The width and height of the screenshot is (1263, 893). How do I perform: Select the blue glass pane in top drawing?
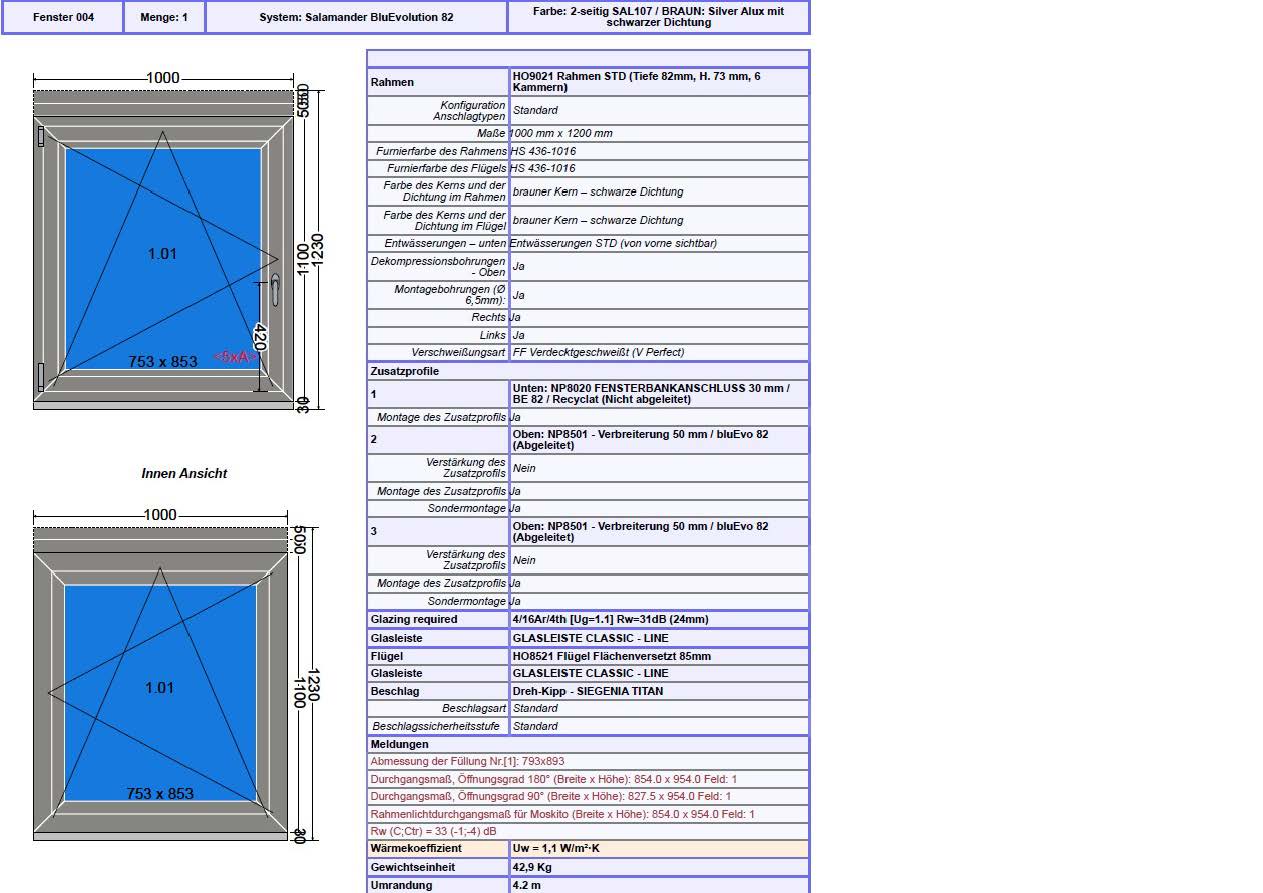163,259
